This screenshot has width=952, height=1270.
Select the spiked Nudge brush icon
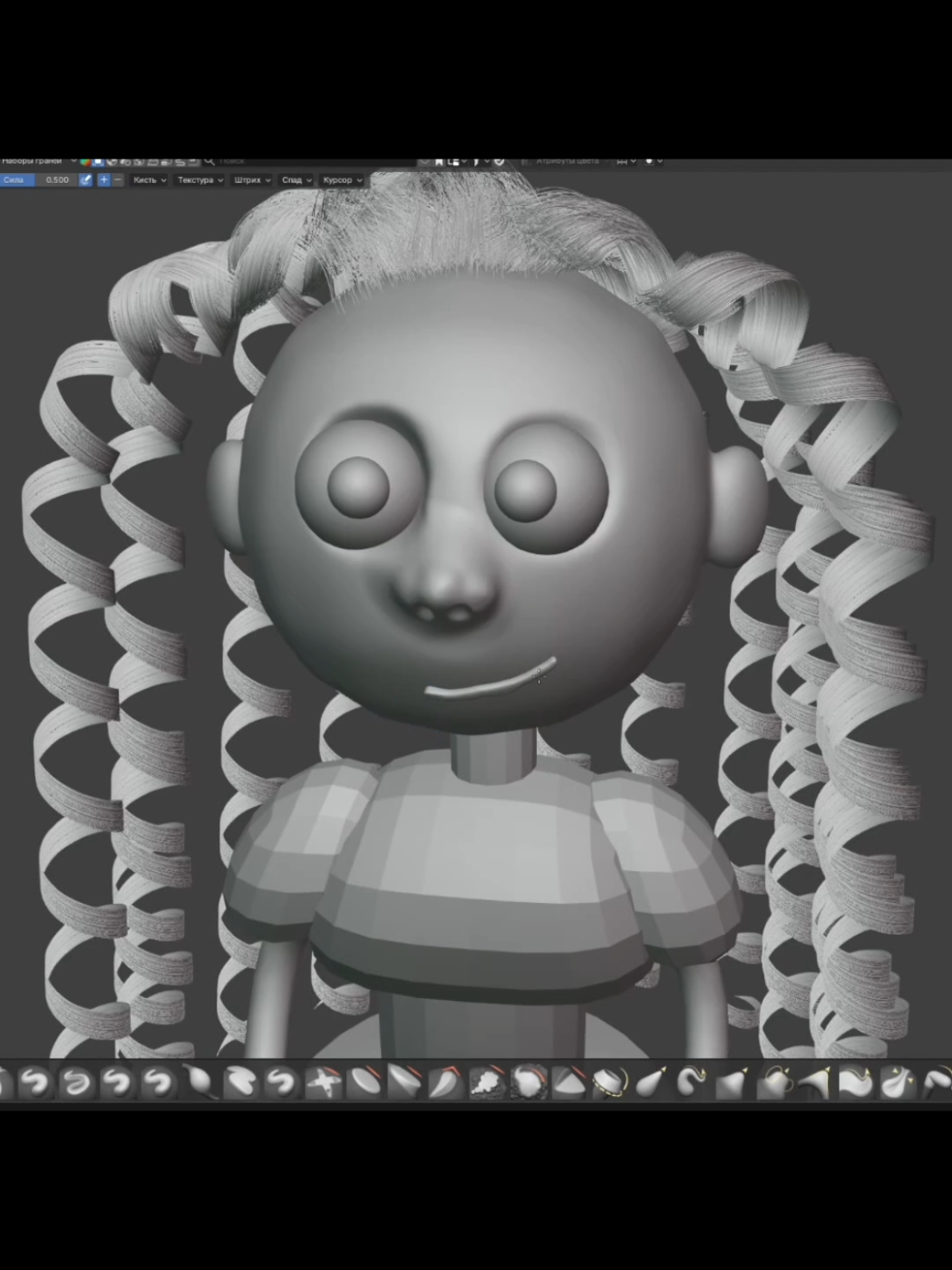(x=814, y=1082)
